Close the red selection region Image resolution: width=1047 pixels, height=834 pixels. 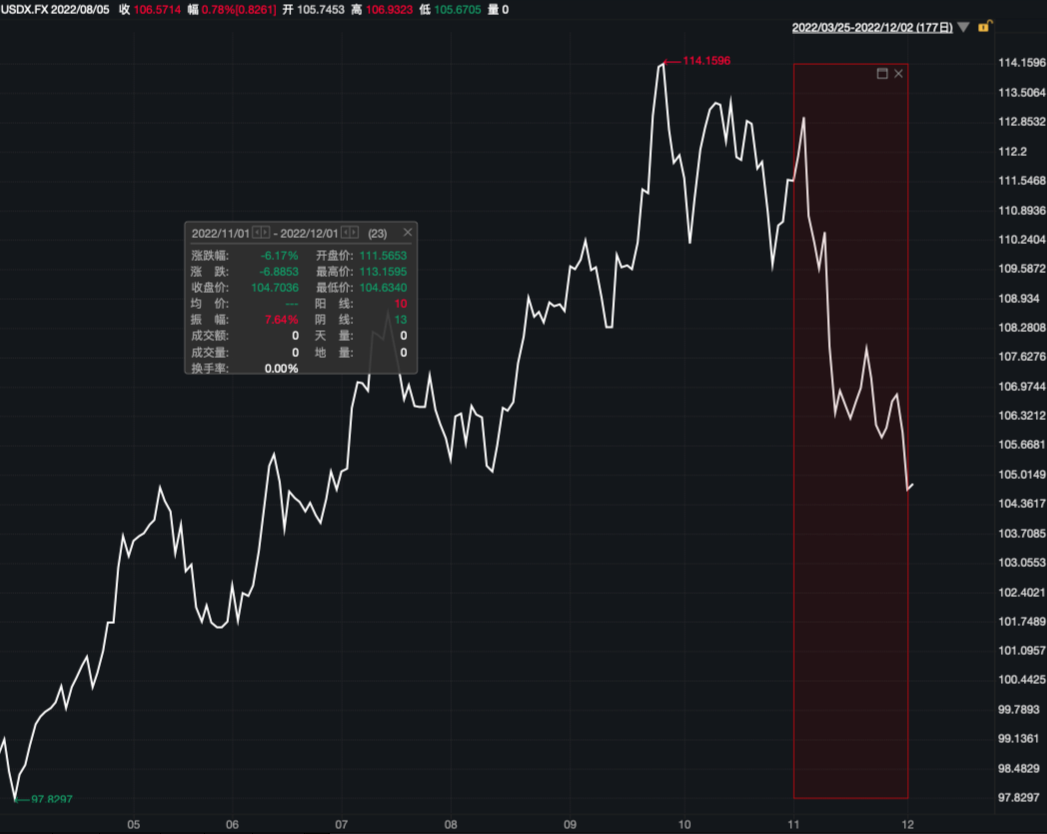coord(898,74)
